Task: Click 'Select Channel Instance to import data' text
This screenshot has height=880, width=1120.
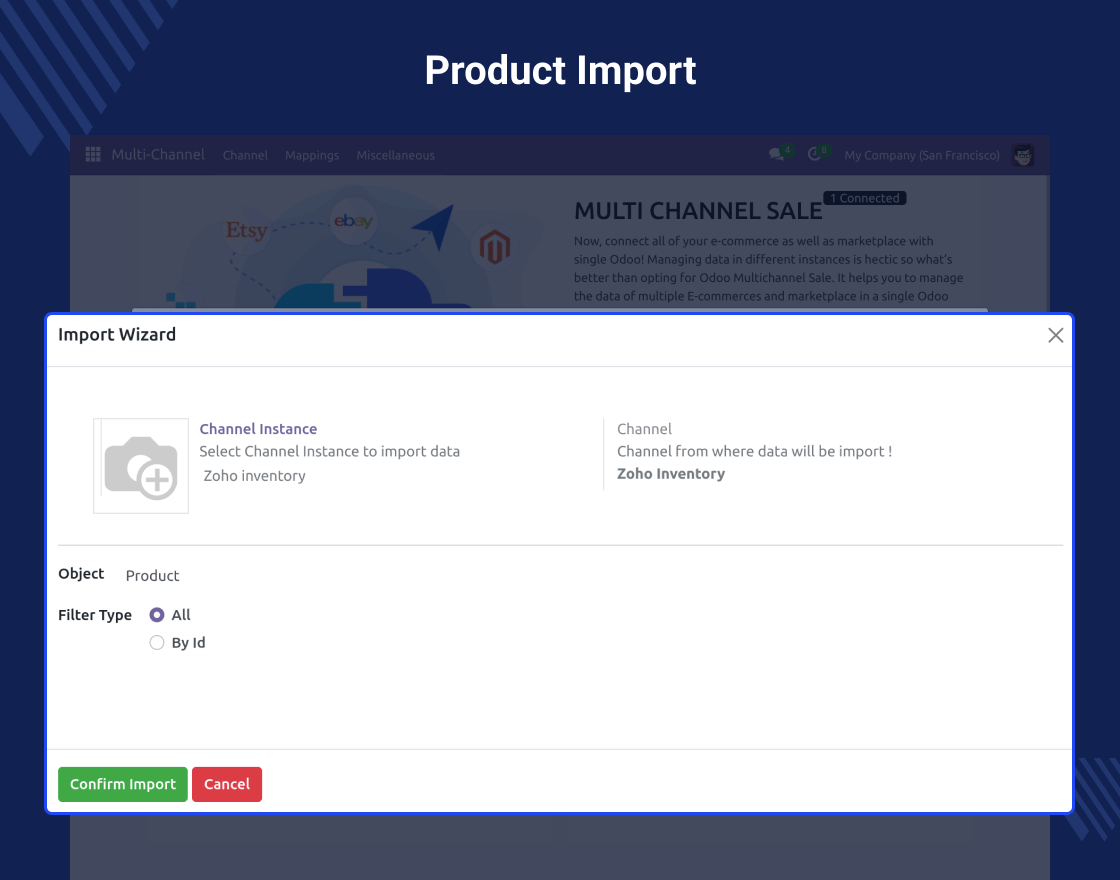Action: (329, 451)
